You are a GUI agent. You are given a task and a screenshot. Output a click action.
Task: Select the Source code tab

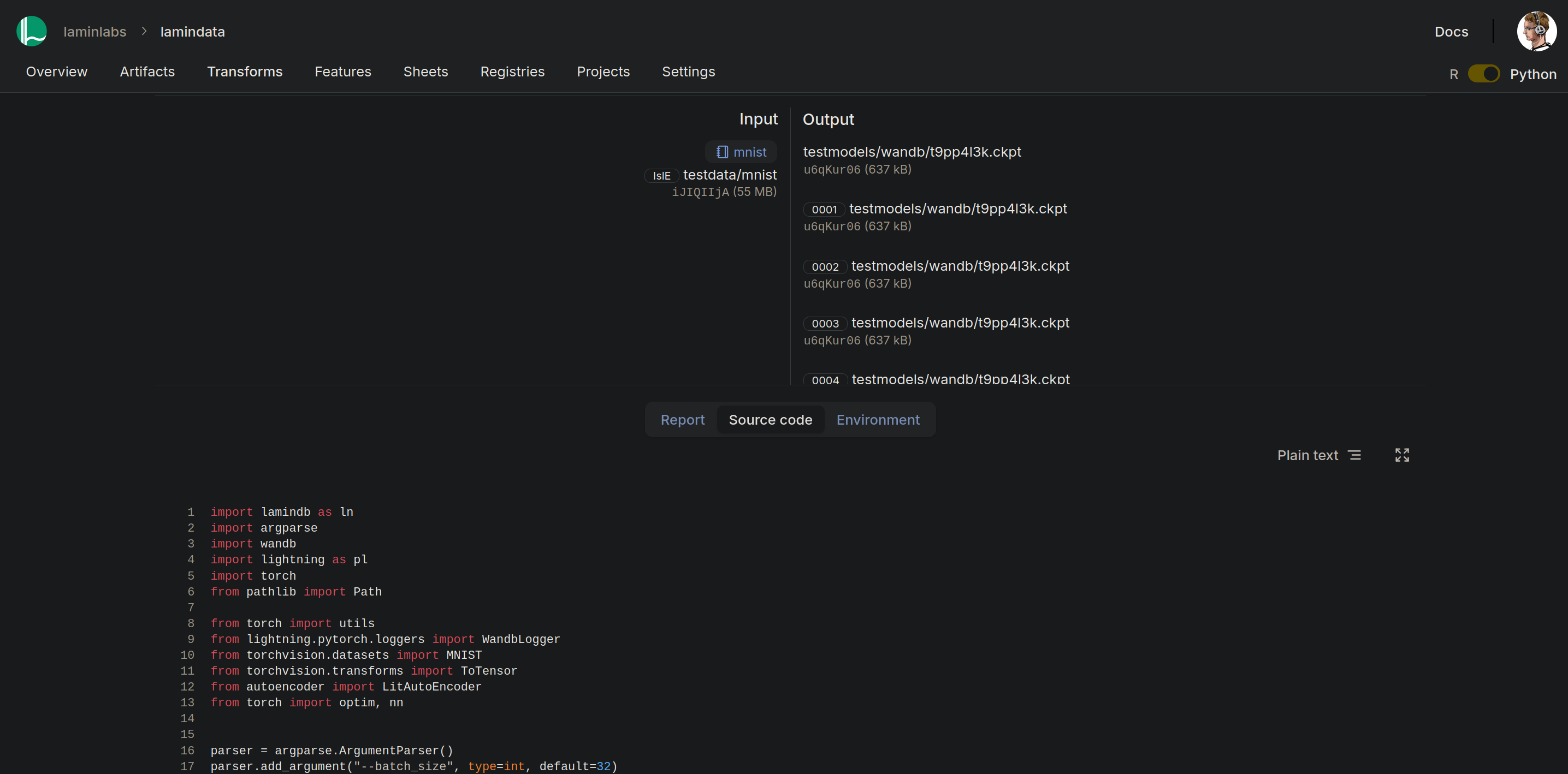coord(770,420)
